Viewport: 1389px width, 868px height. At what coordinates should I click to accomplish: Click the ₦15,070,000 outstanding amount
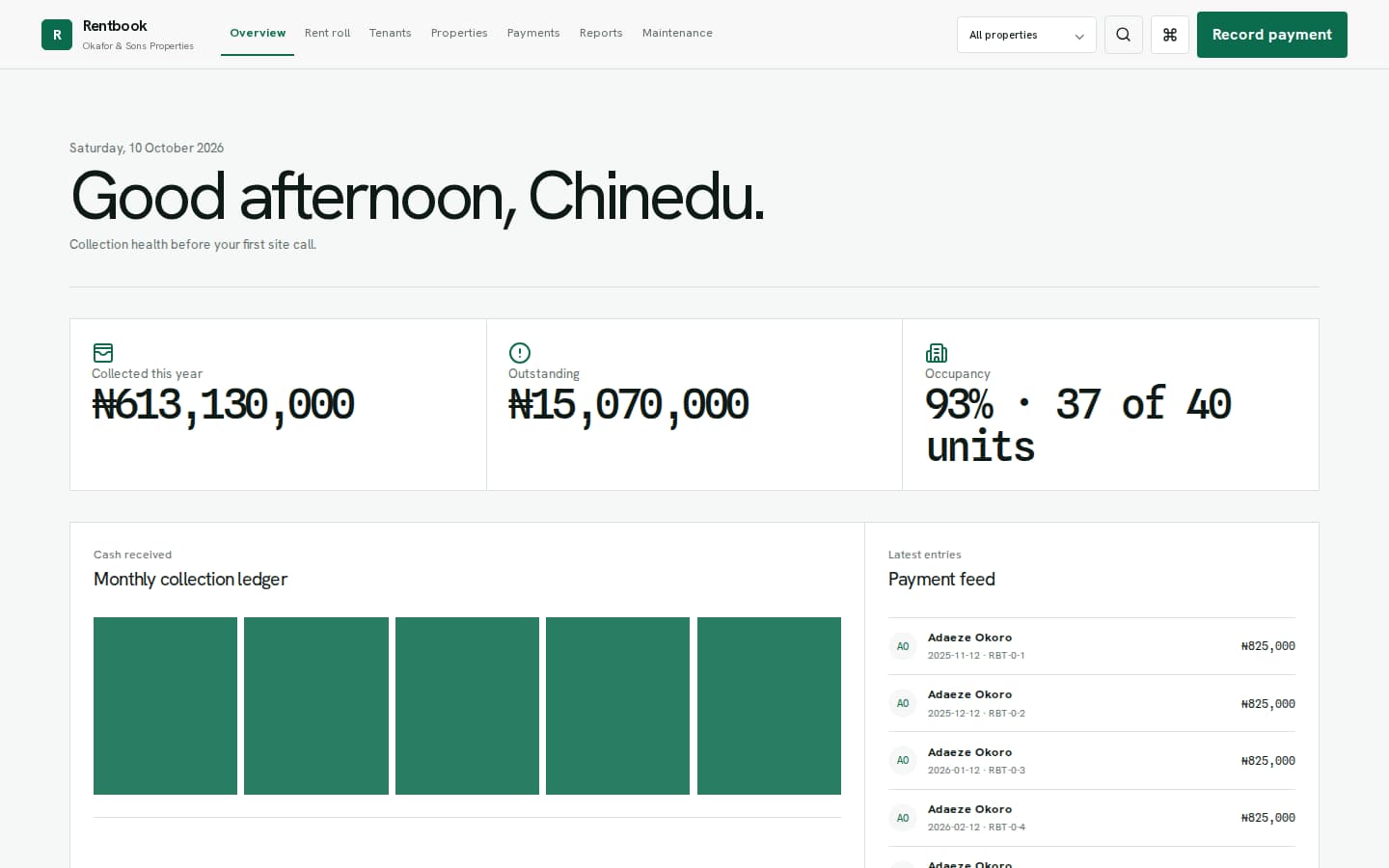click(x=629, y=404)
